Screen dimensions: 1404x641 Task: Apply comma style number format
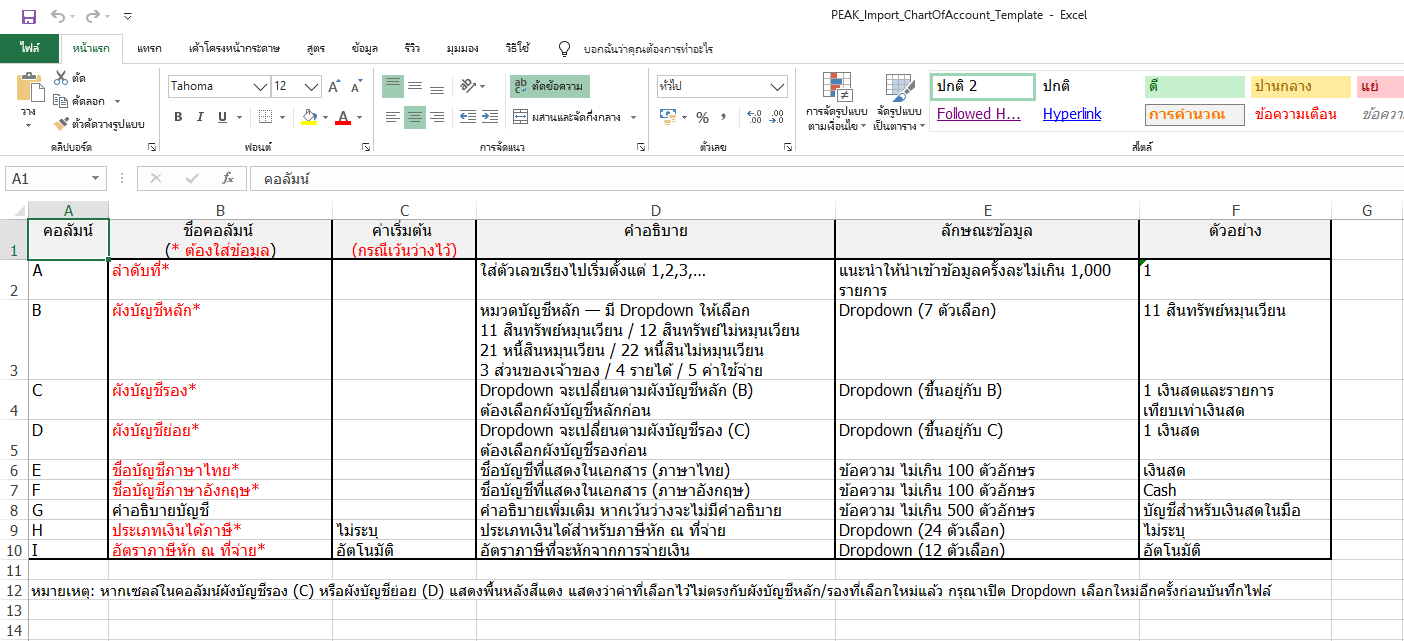pos(723,117)
